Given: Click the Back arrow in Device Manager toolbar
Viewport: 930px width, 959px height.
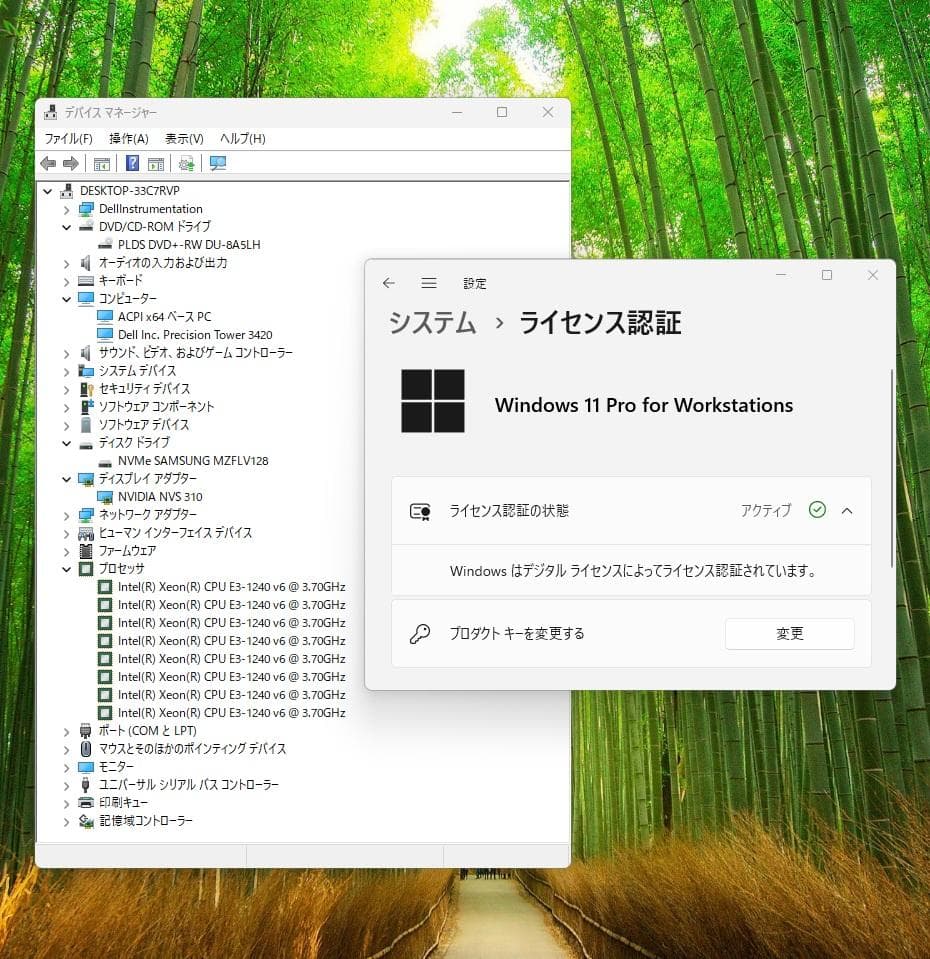Looking at the screenshot, I should 48,163.
